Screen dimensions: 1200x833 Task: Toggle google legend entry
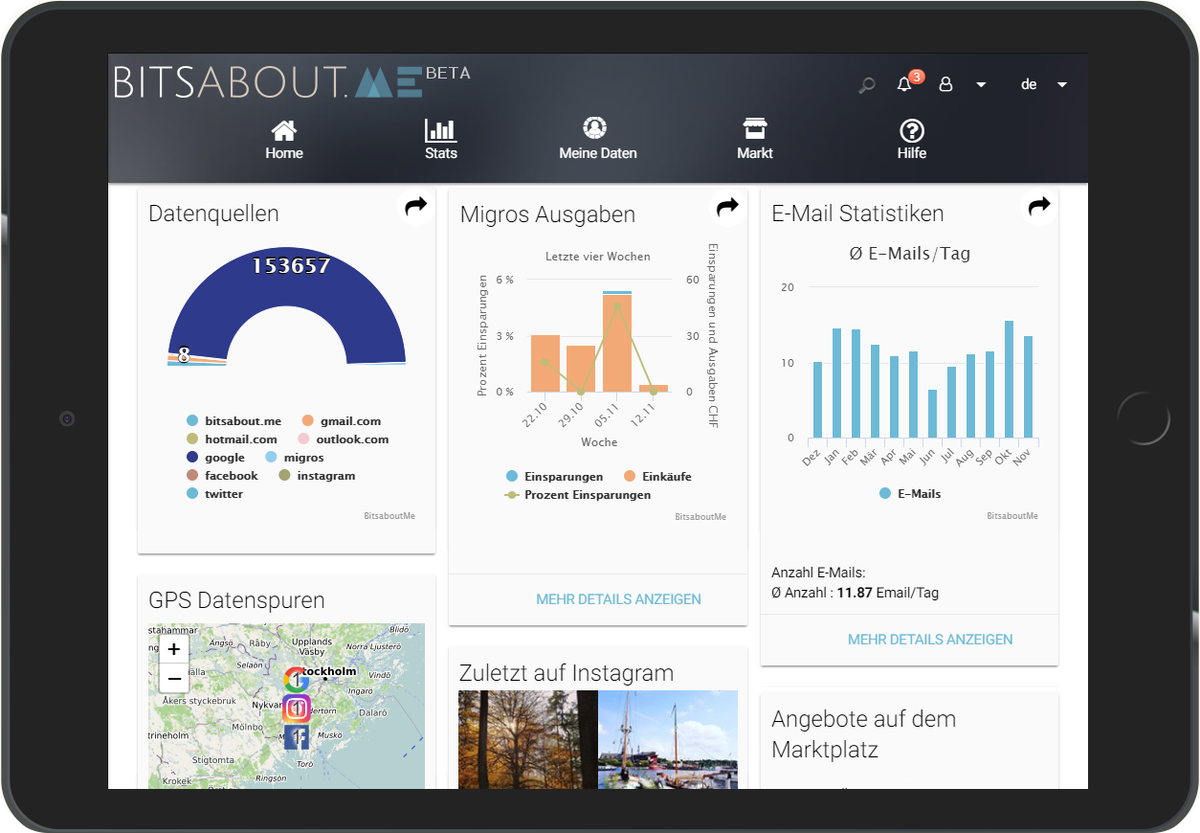pos(216,457)
